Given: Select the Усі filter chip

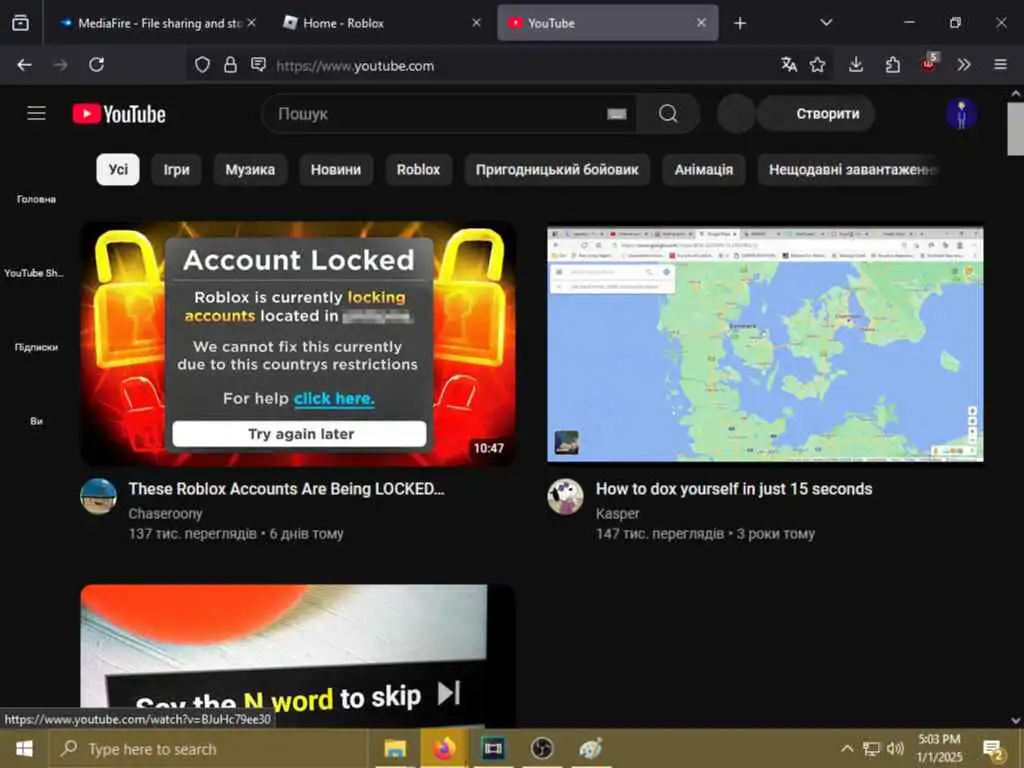Looking at the screenshot, I should pos(118,170).
